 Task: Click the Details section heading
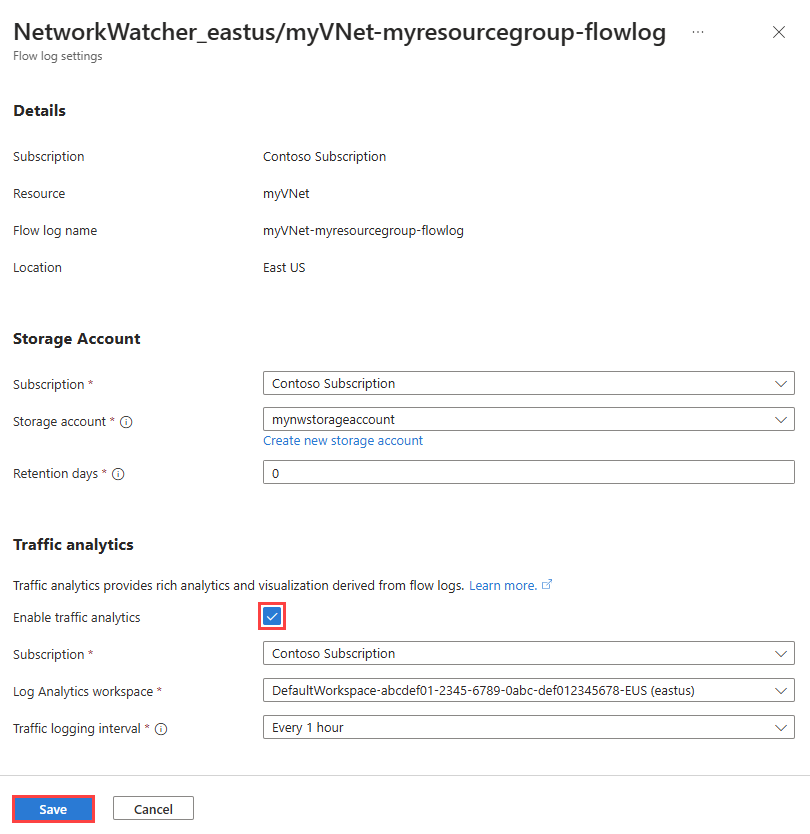(39, 111)
